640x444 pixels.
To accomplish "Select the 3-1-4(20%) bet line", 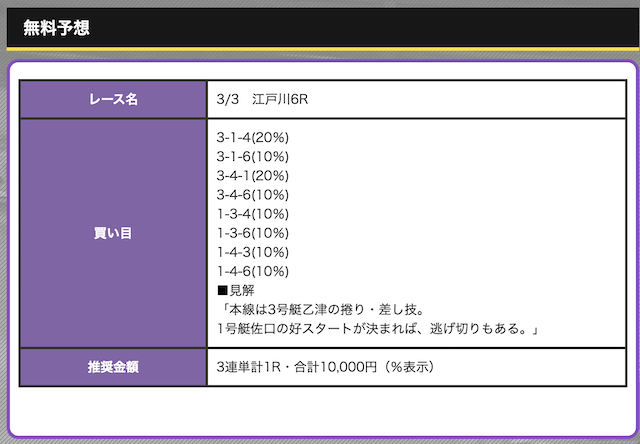I will coord(252,137).
